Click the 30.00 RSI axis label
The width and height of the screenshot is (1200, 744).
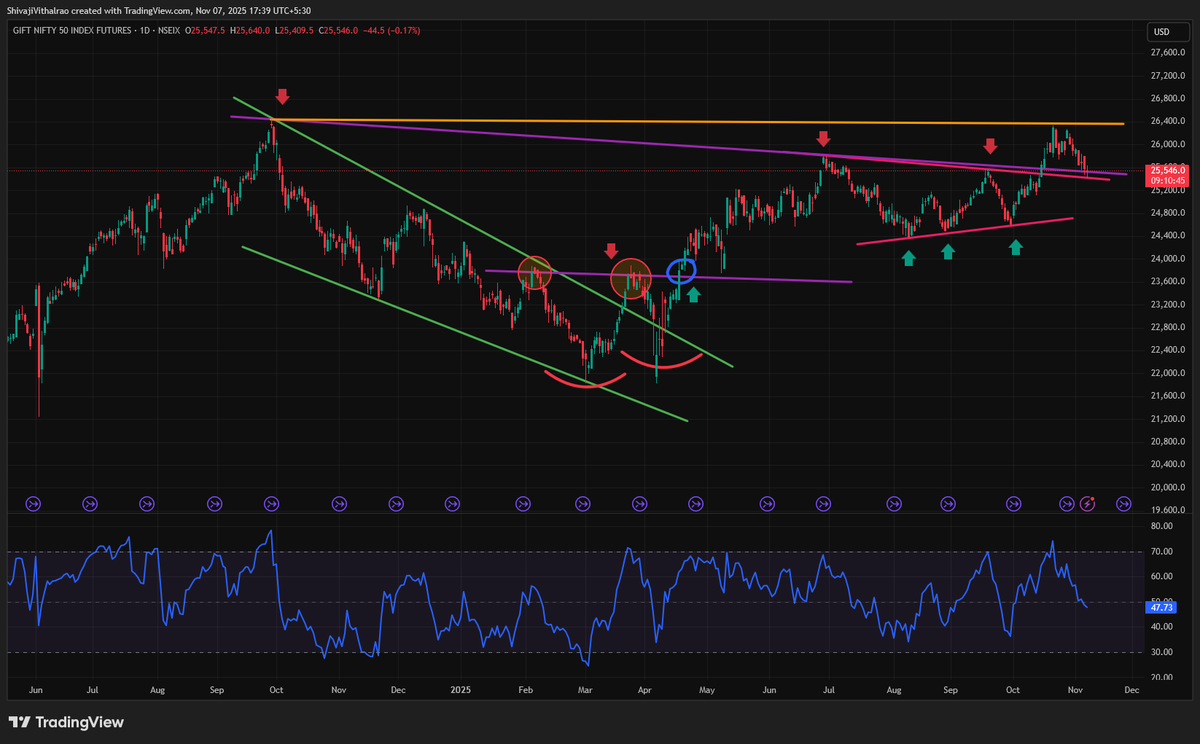(1161, 653)
